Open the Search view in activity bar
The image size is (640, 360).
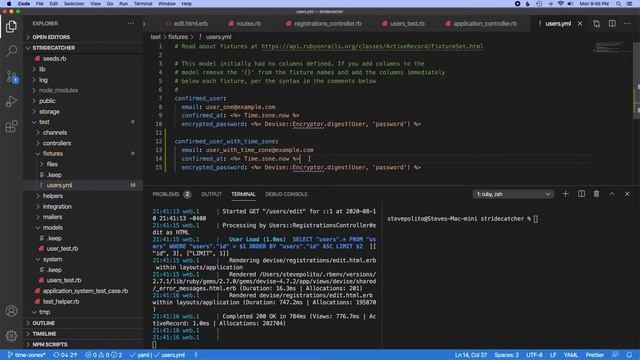pos(11,51)
